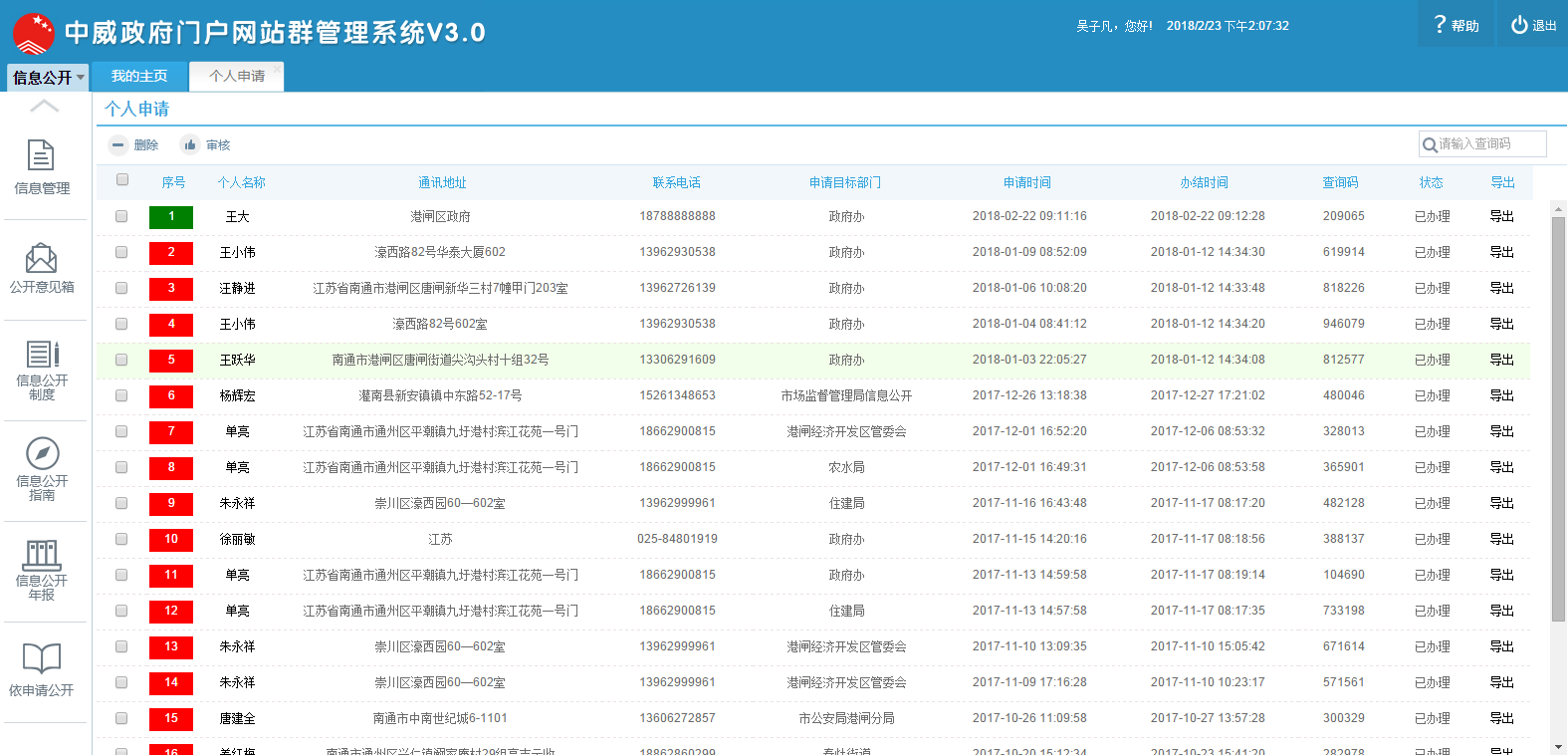The width and height of the screenshot is (1568, 755).
Task: Click red sequence badge 13
Action: click(171, 647)
